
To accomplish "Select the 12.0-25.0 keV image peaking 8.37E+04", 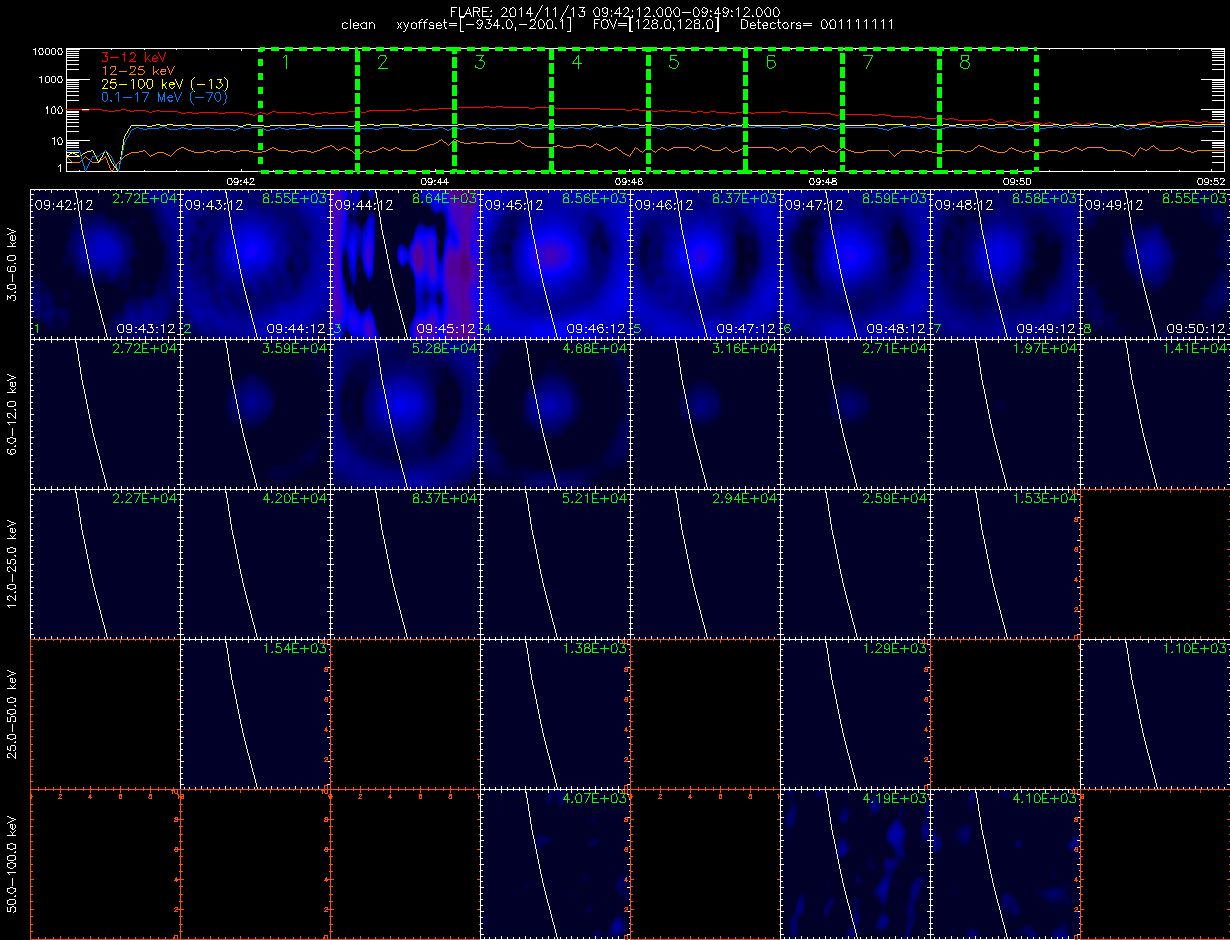I will (405, 563).
